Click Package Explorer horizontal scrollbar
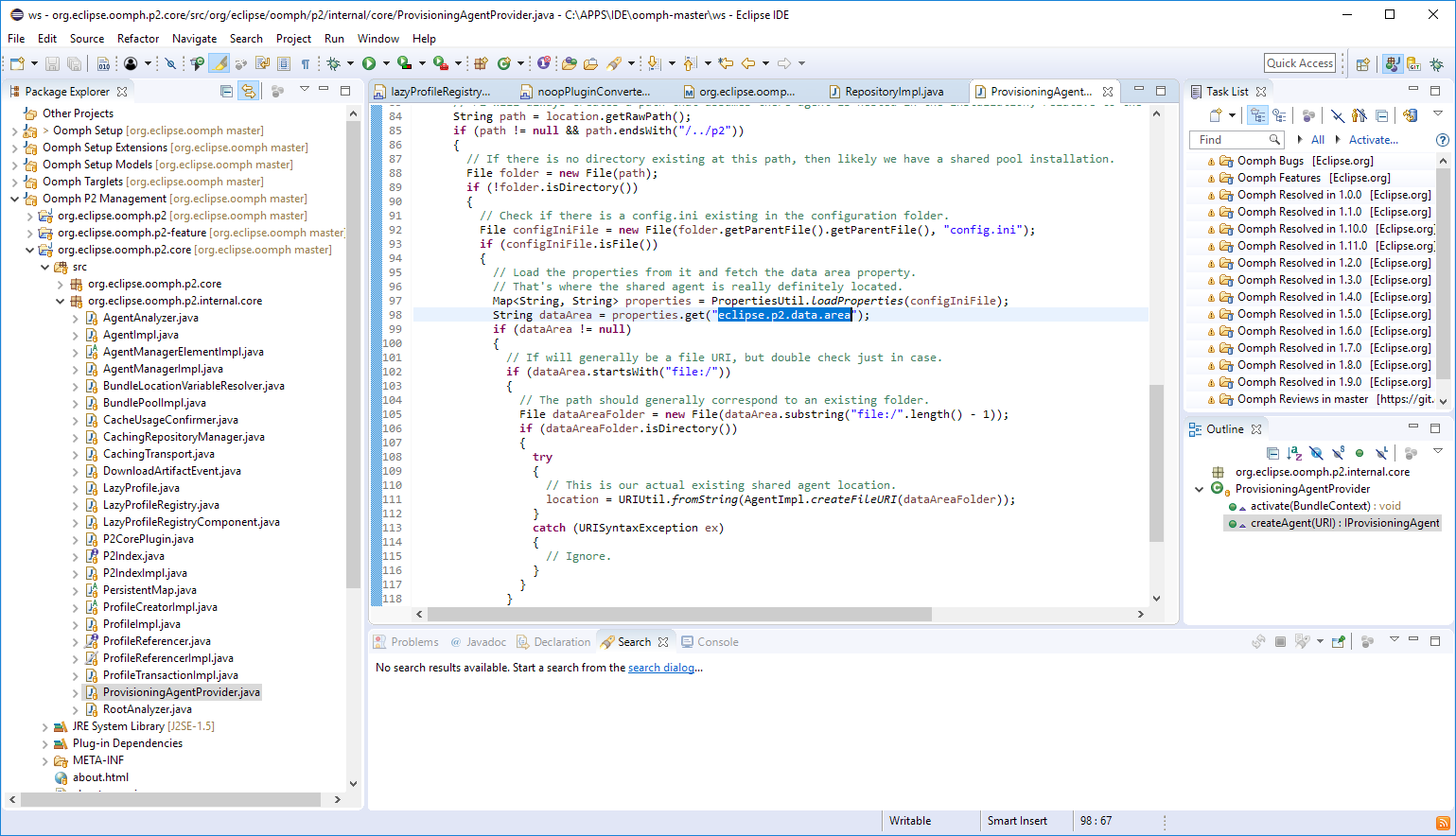1456x836 pixels. [x=175, y=800]
